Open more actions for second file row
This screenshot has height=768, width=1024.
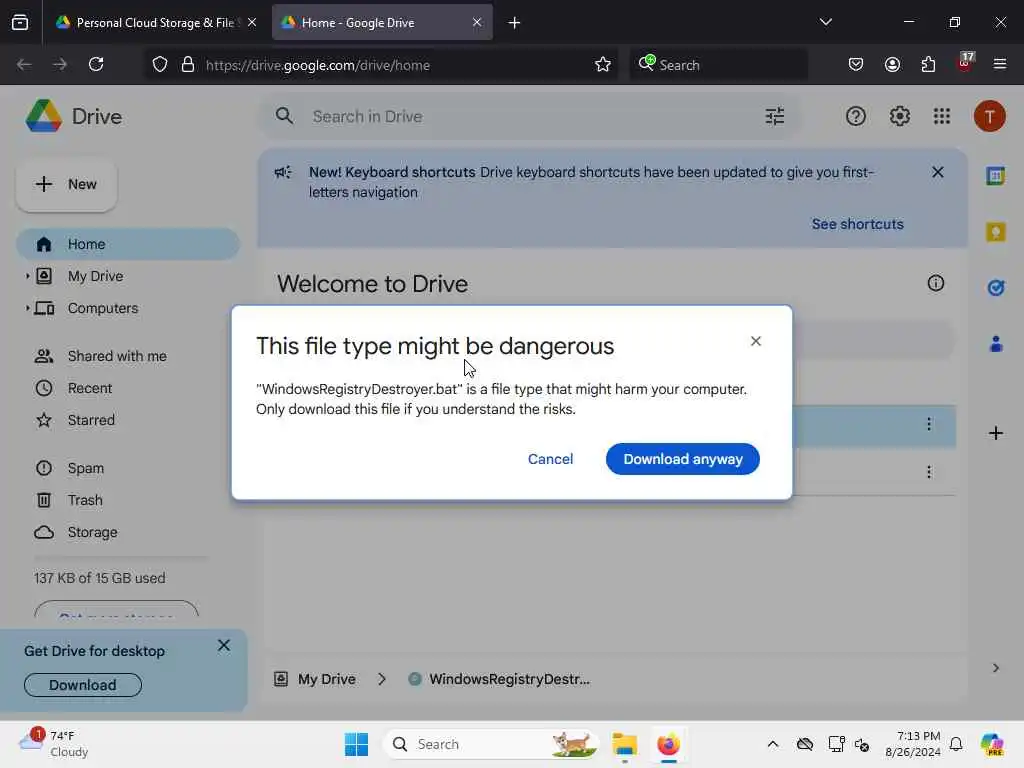tap(929, 472)
